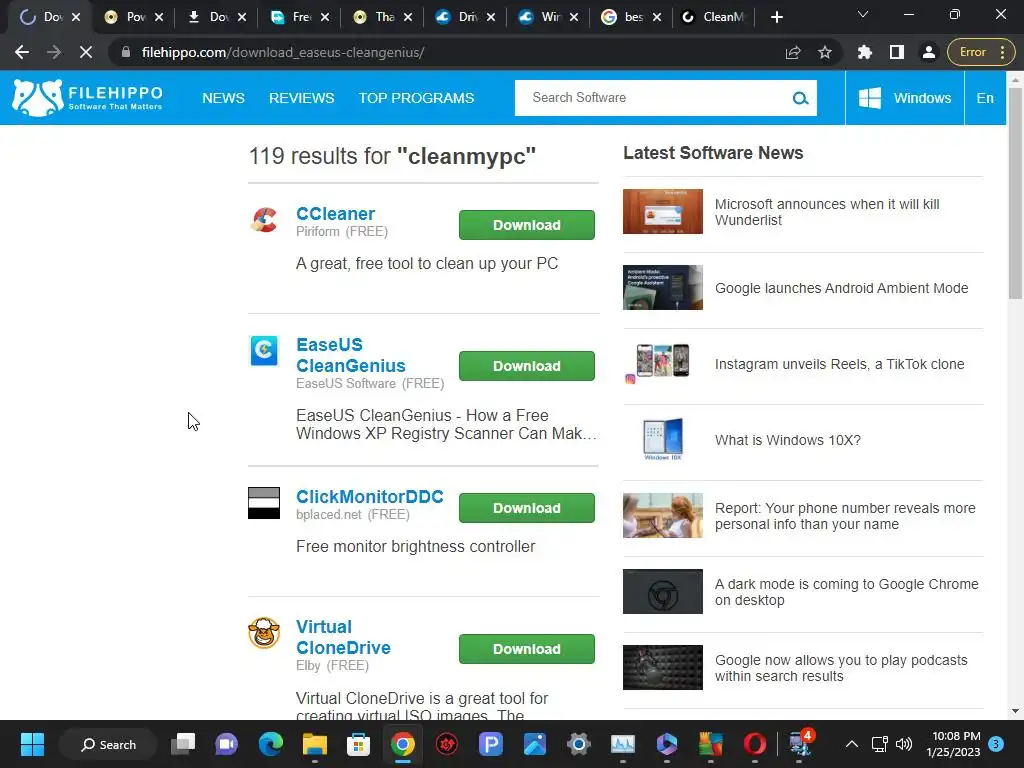Screen dimensions: 1024x768
Task: Switch to the CleanM browser tab
Action: pyautogui.click(x=713, y=17)
